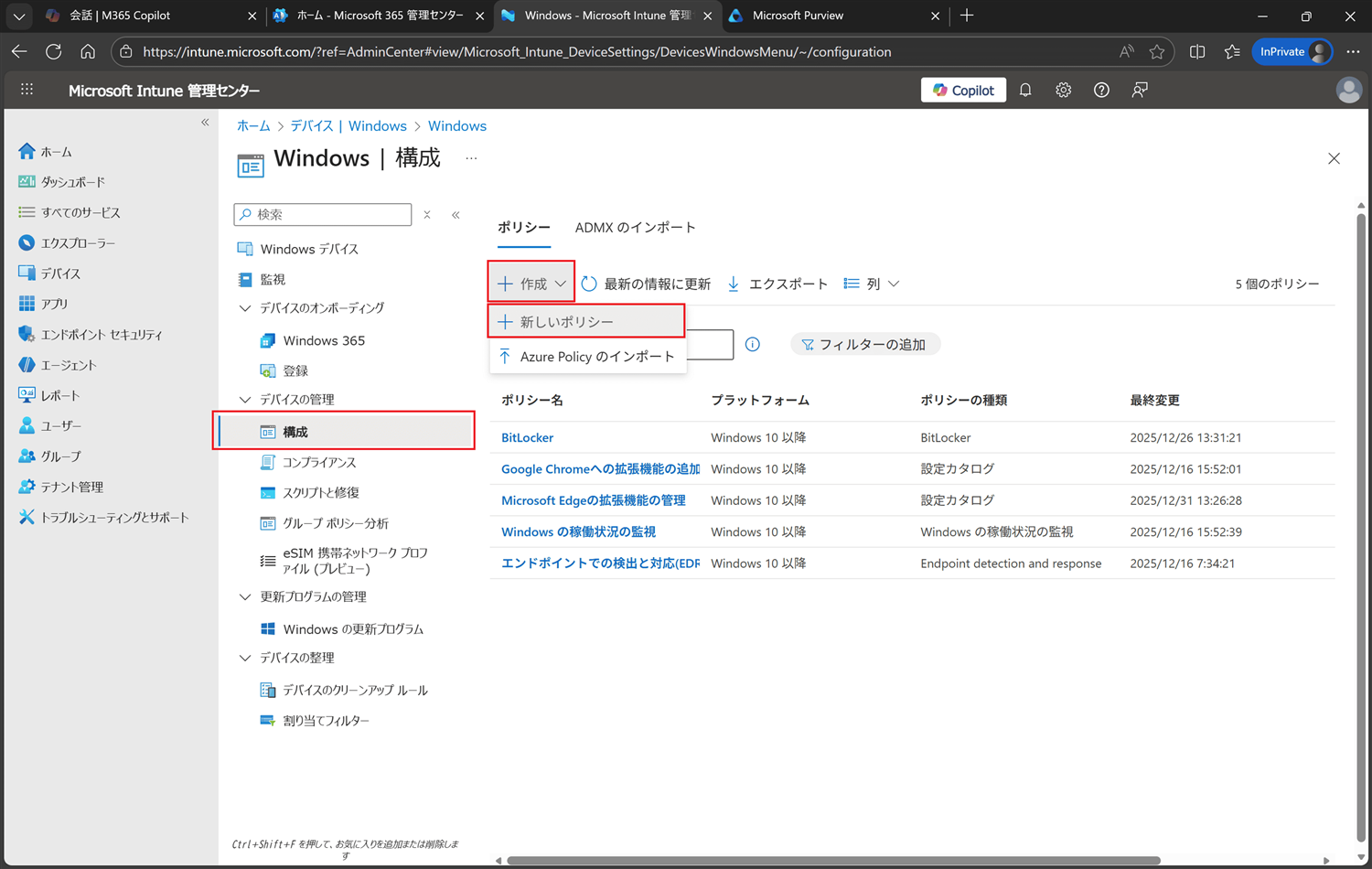Collapse the デバイスの管理 section
This screenshot has width=1372, height=869.
pos(245,400)
